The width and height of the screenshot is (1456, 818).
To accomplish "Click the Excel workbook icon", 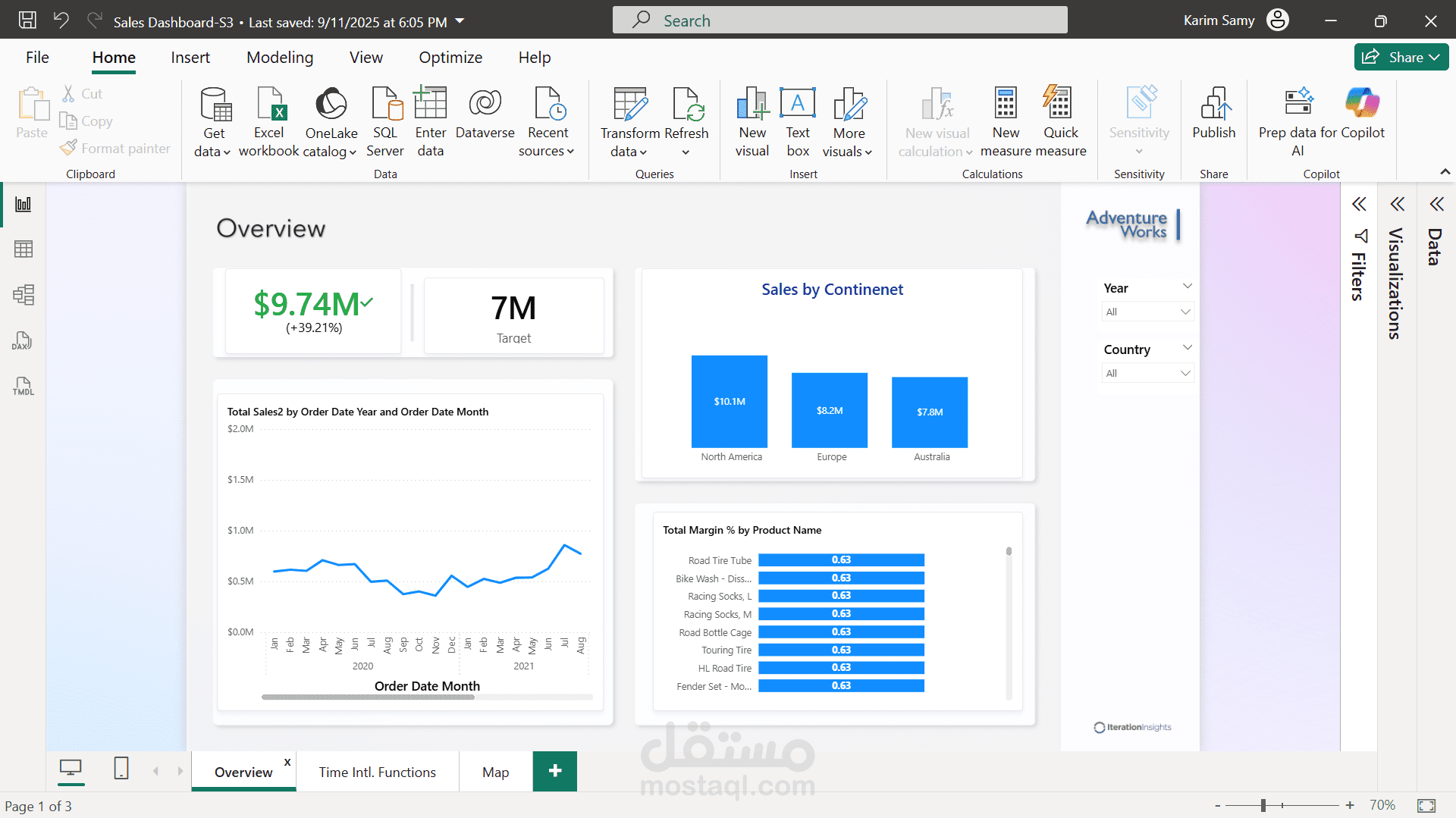I will point(271,105).
